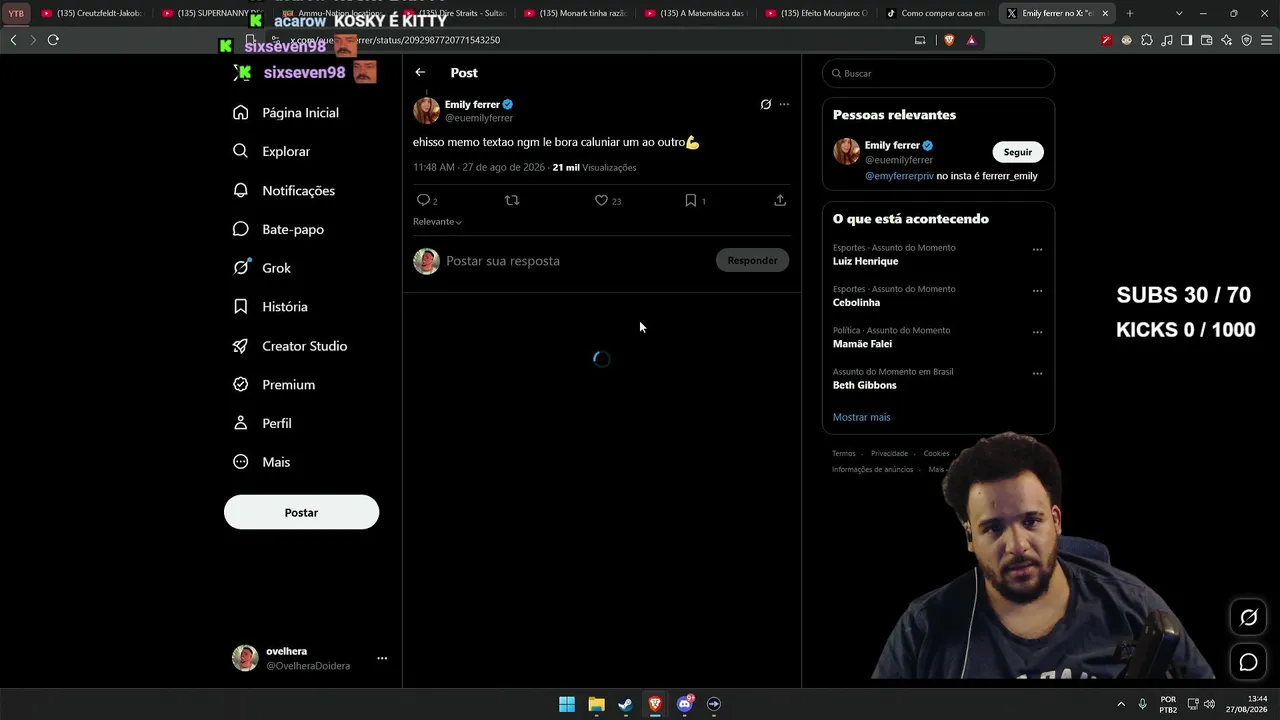Open the Perfil person icon

click(240, 423)
